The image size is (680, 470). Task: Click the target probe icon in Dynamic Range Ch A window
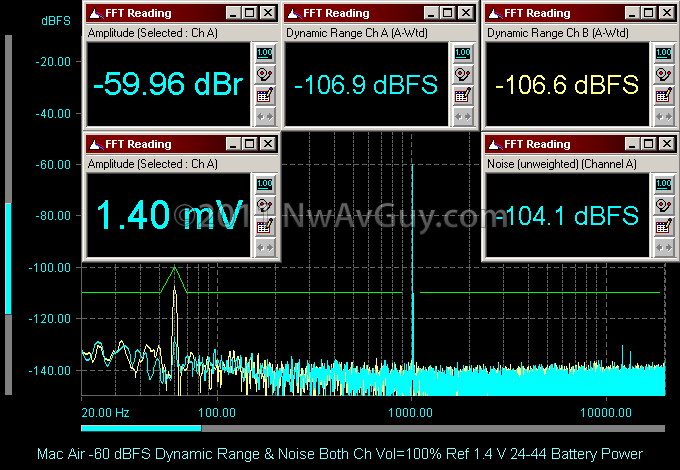click(462, 75)
